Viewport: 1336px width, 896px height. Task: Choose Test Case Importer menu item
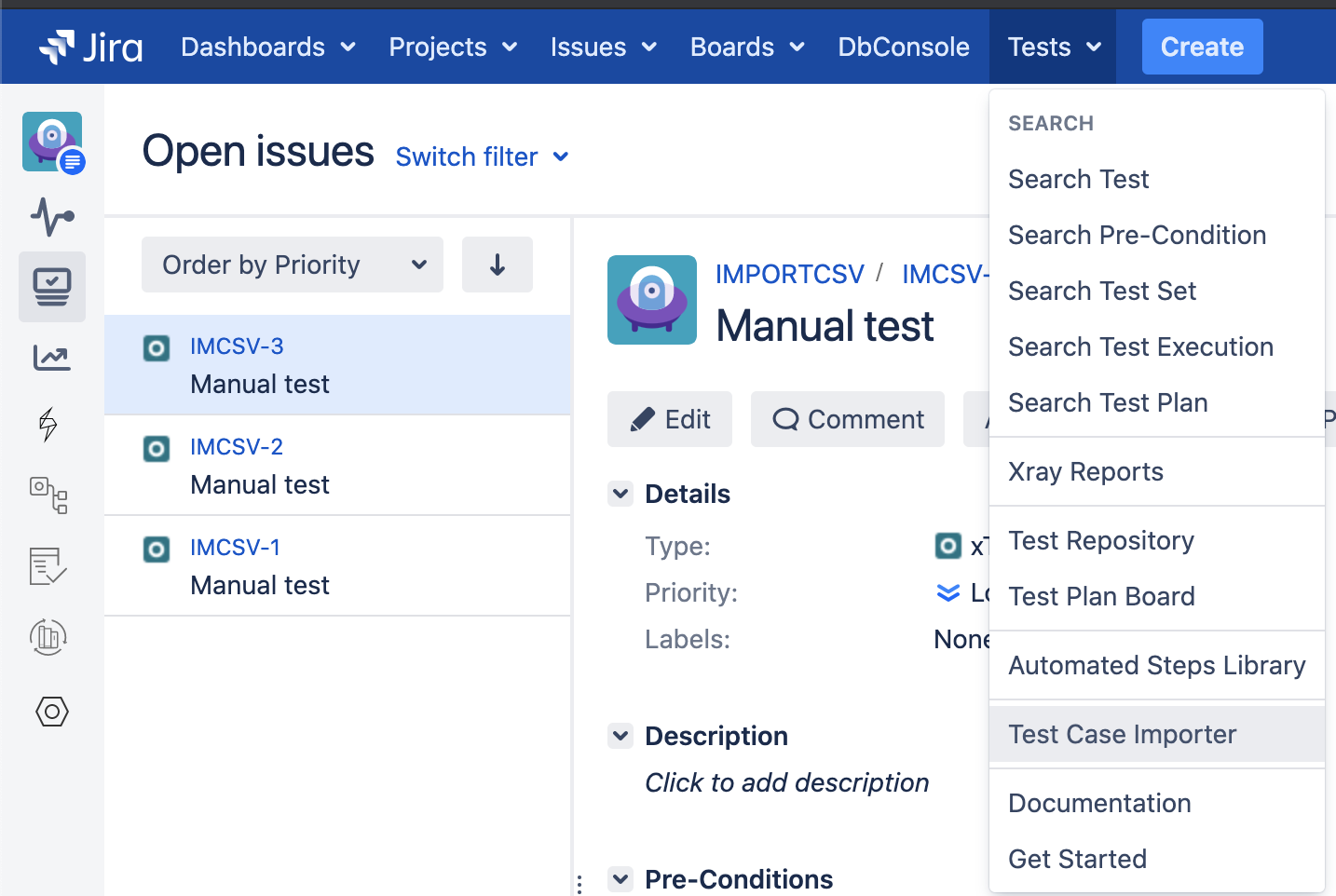point(1157,734)
